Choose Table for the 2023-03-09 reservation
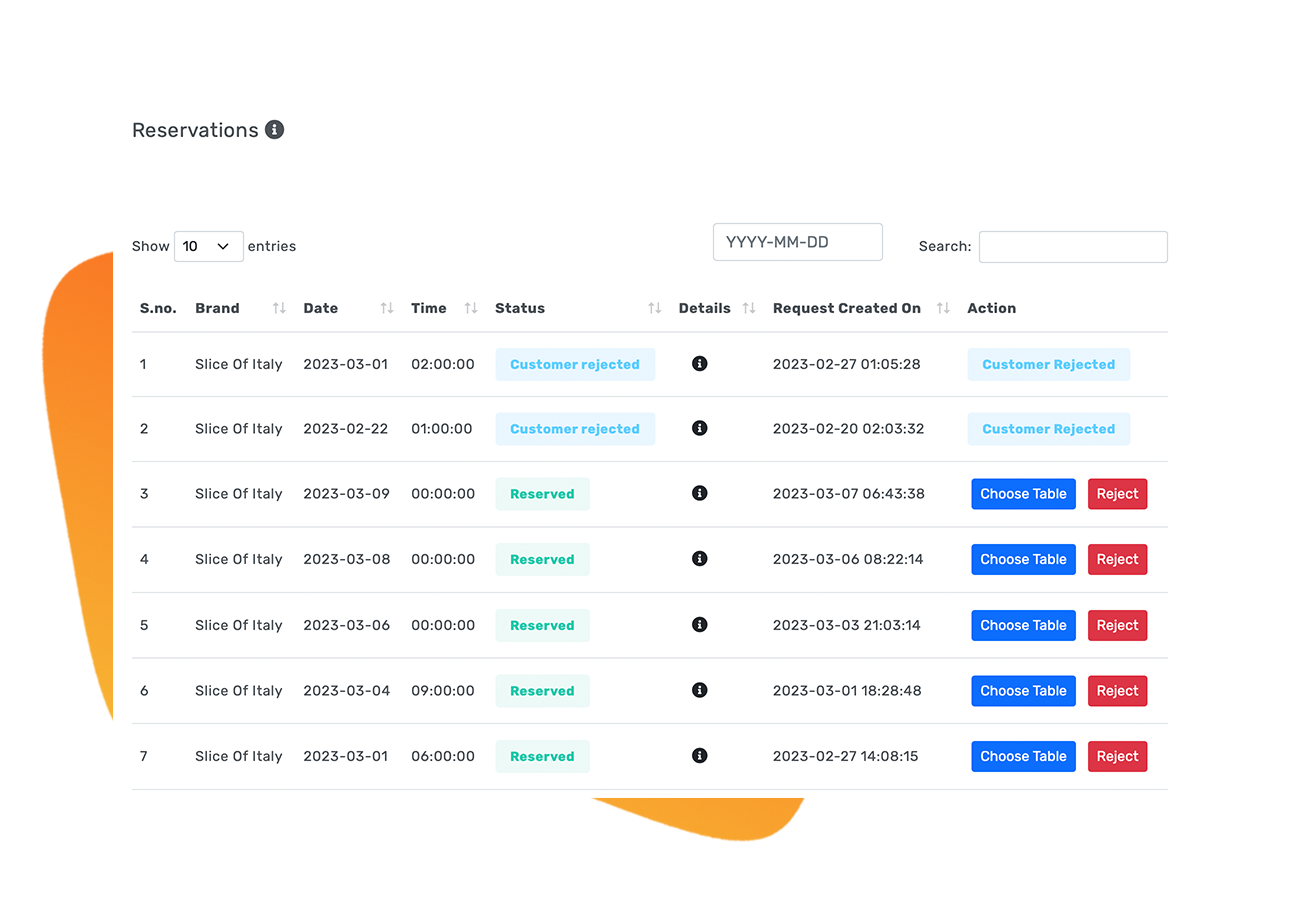The image size is (1300, 900). [x=1023, y=494]
